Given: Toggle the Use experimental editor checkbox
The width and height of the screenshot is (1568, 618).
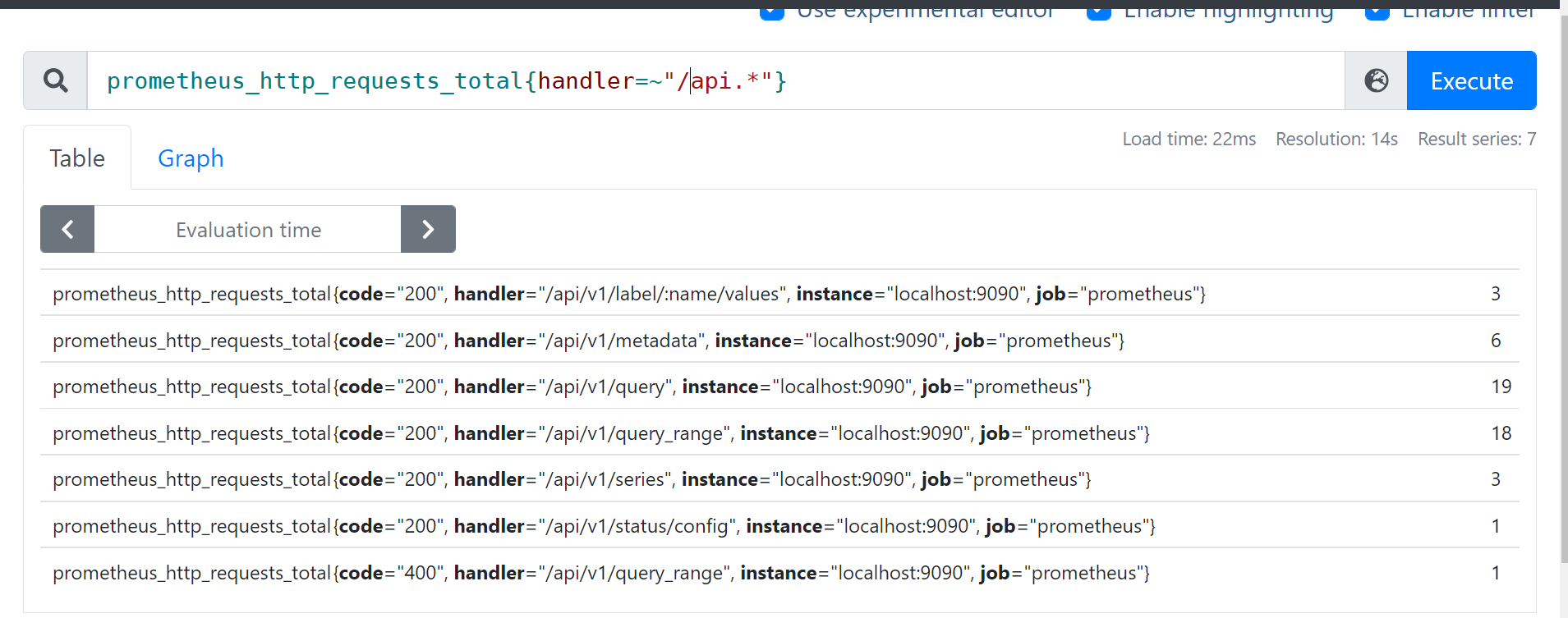Looking at the screenshot, I should coord(772,11).
